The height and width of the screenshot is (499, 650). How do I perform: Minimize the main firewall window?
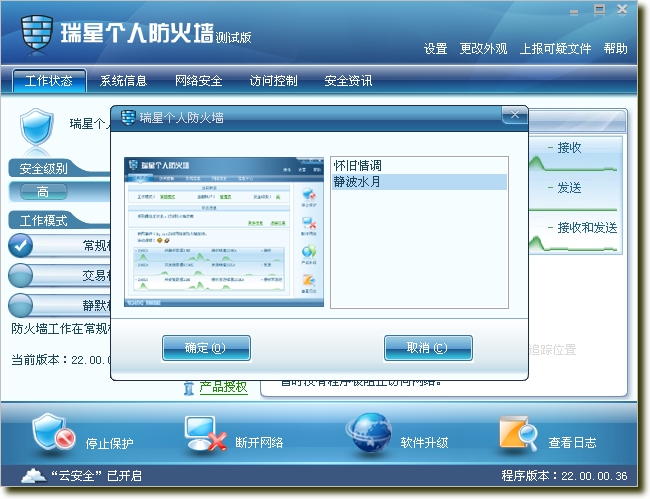[574, 12]
